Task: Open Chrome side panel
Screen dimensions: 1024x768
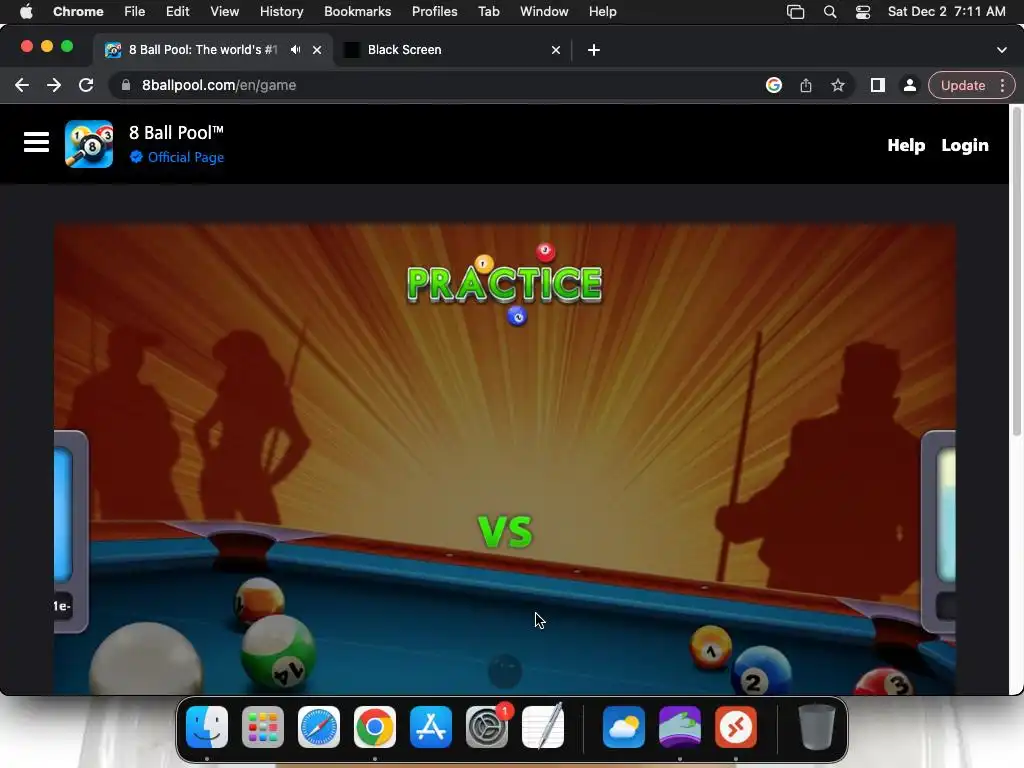Action: tap(878, 85)
